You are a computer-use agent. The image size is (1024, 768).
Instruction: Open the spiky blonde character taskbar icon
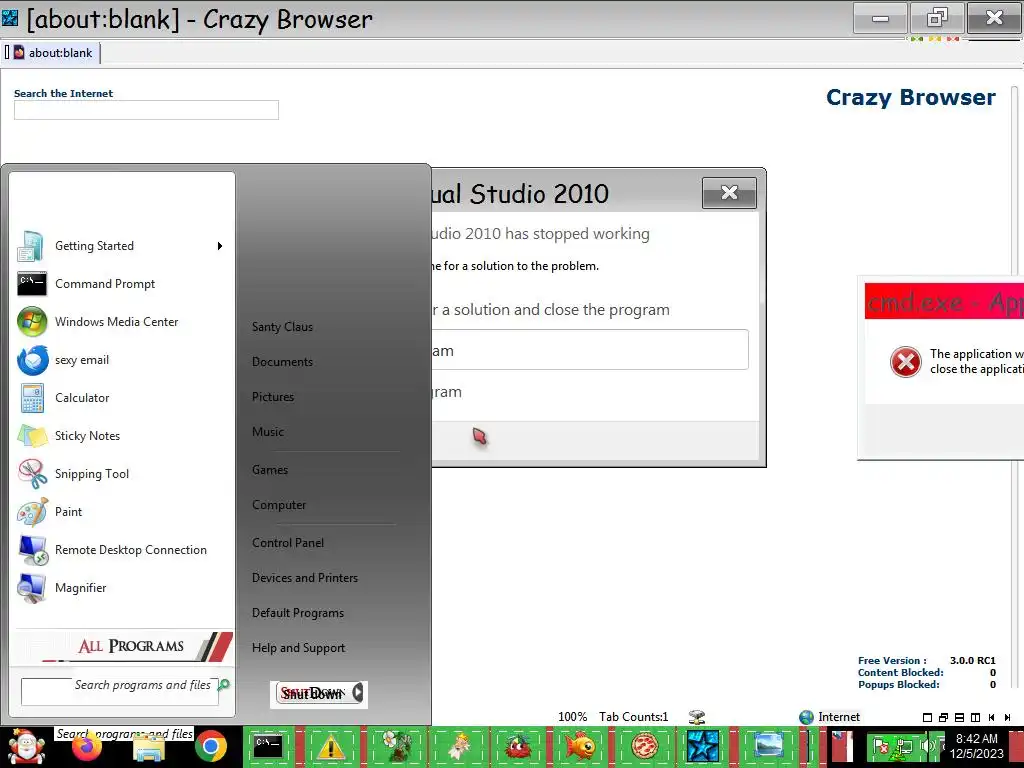pyautogui.click(x=460, y=746)
